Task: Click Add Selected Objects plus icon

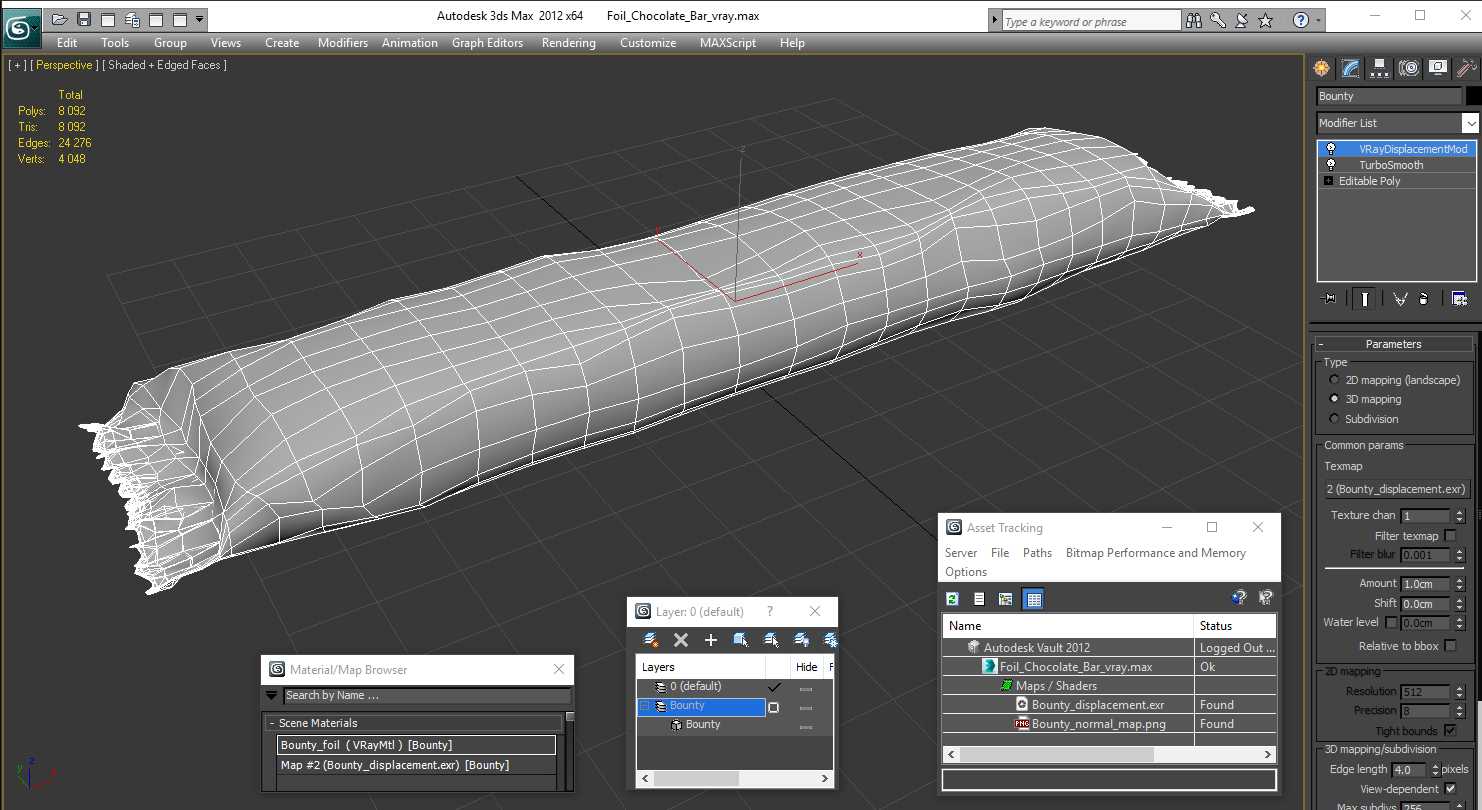Action: 711,640
